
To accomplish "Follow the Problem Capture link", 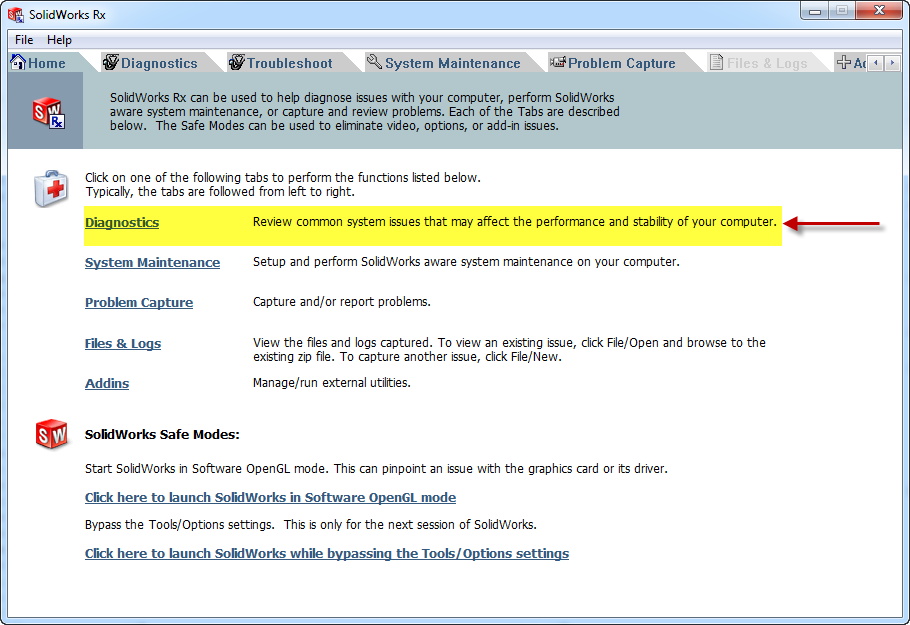I will 139,303.
